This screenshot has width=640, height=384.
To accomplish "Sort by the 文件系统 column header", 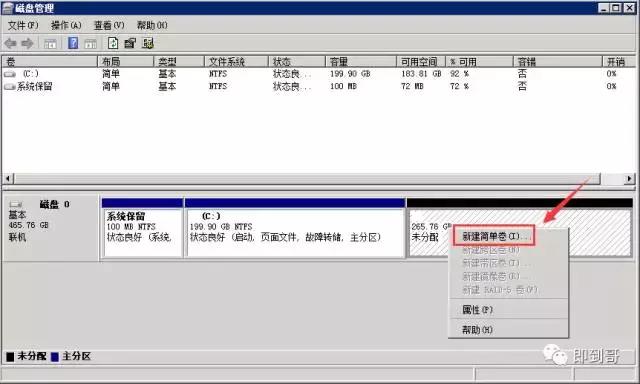I will [236, 62].
